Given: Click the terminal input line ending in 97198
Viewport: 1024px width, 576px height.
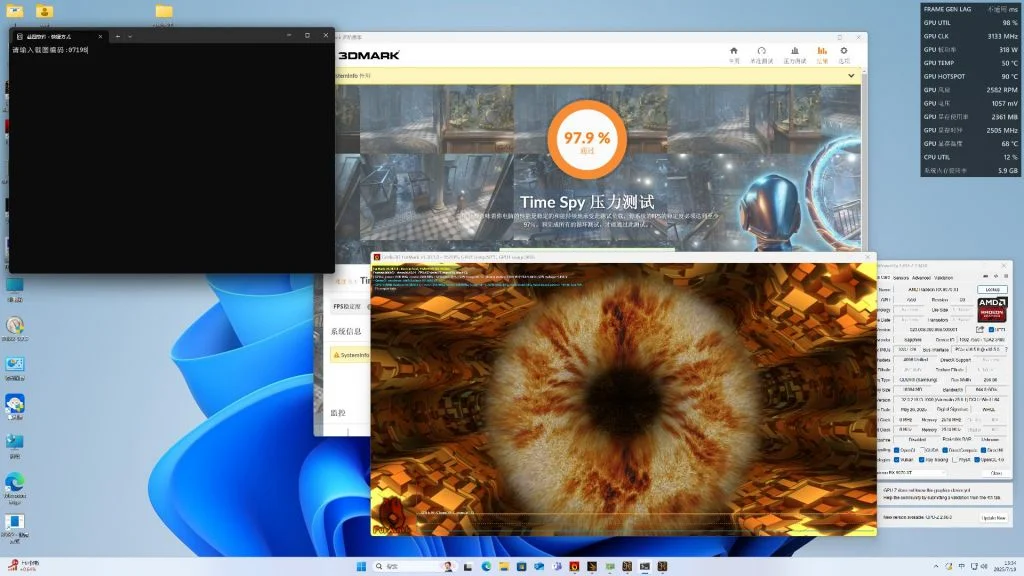Looking at the screenshot, I should (50, 50).
